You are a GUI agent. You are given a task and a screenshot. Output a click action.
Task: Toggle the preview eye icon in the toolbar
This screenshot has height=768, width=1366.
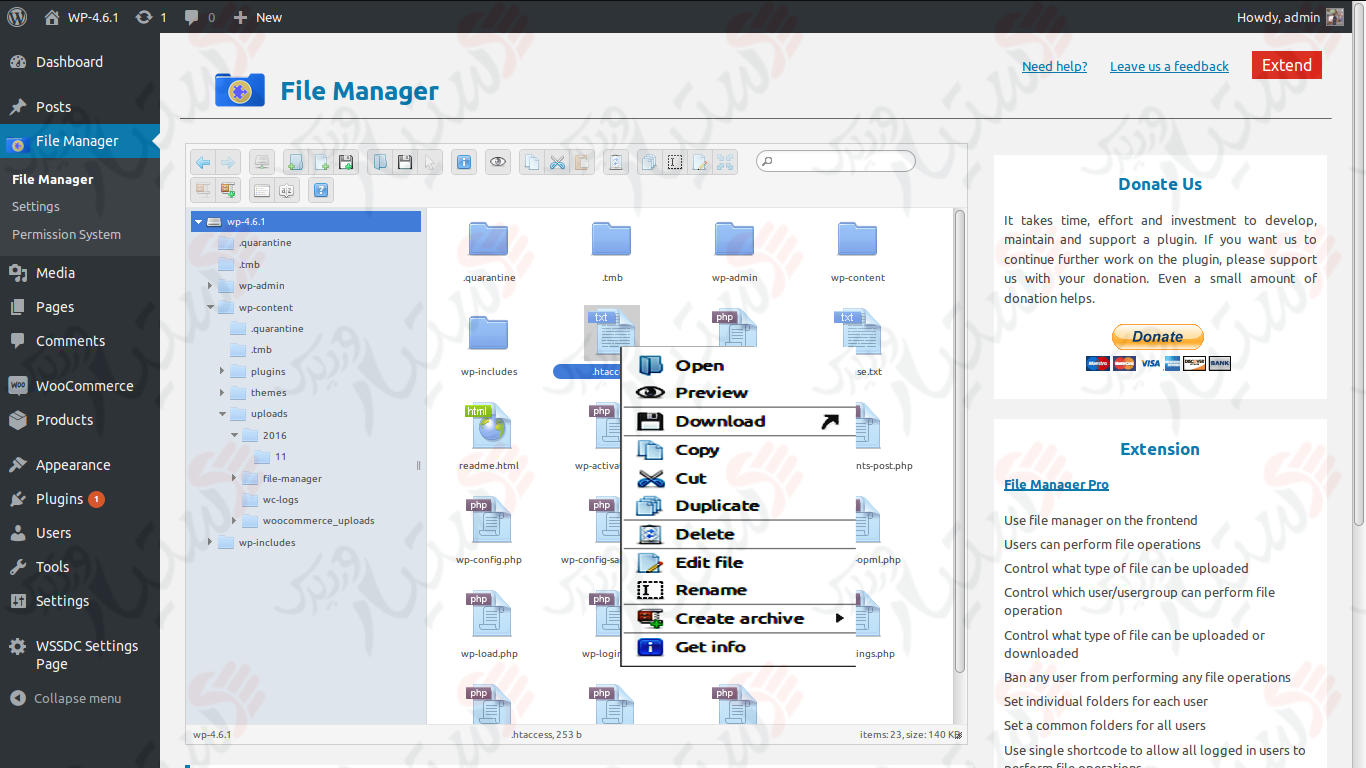[498, 162]
